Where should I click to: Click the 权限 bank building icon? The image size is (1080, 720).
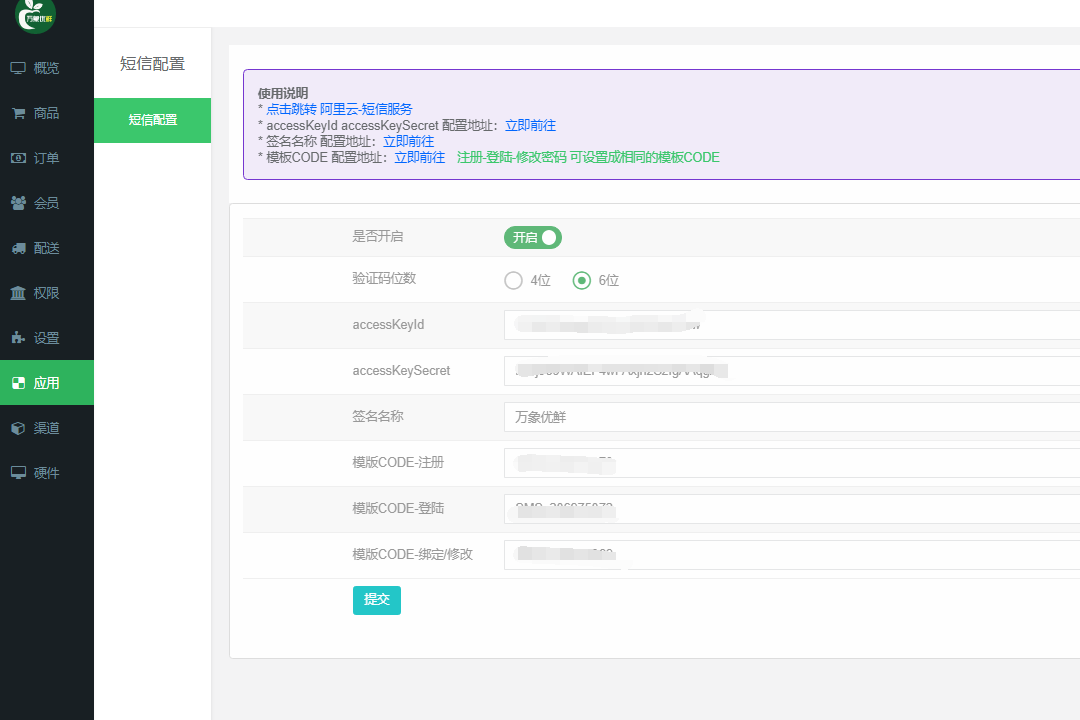click(18, 293)
